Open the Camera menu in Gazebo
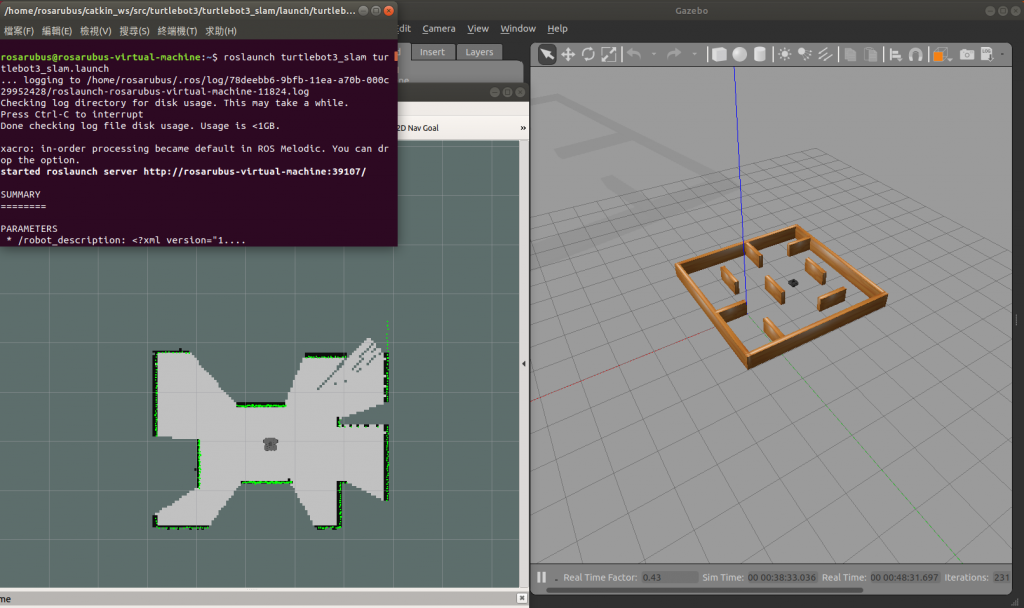 [438, 29]
